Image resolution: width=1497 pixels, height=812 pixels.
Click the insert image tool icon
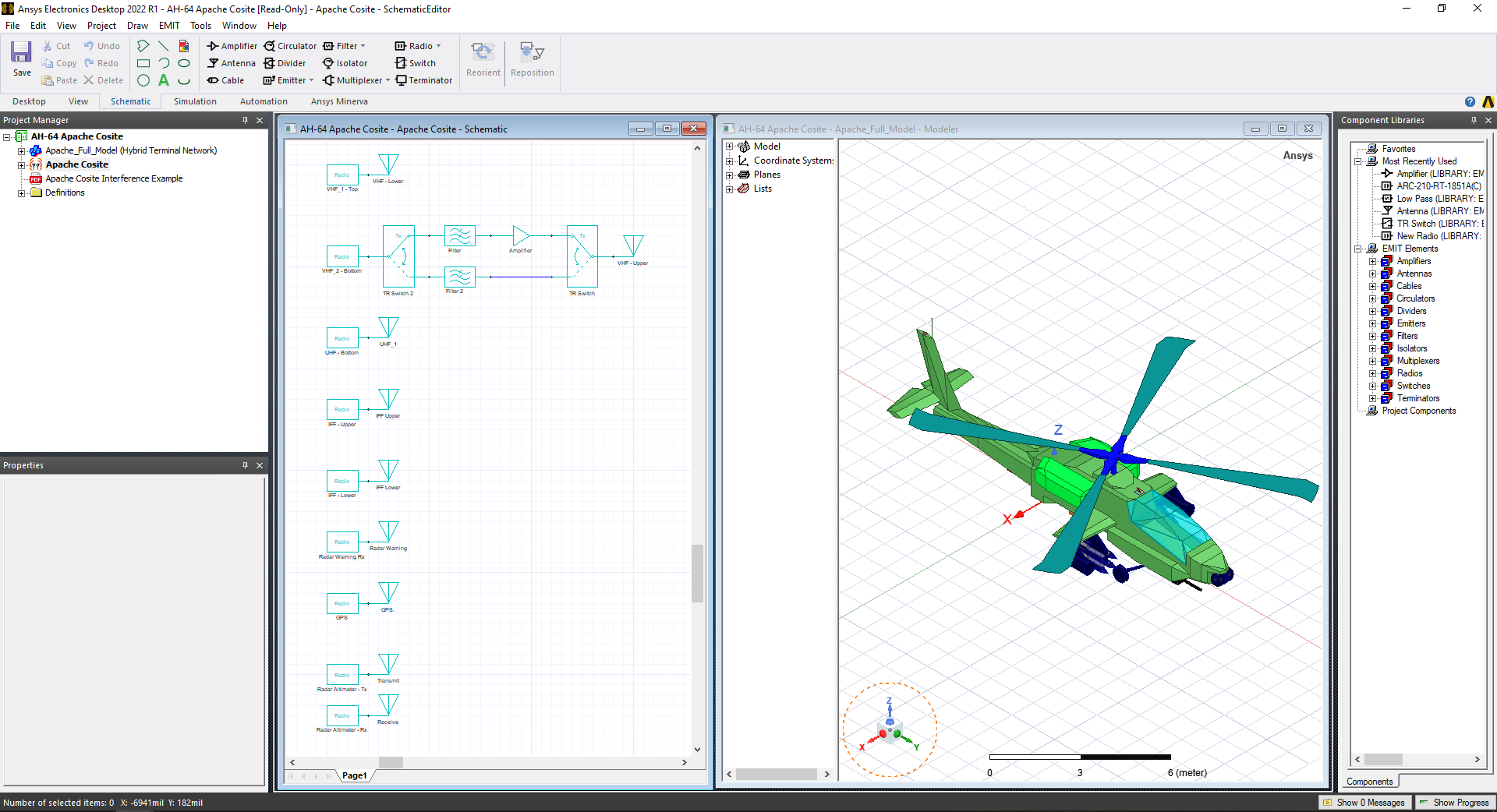coord(184,46)
